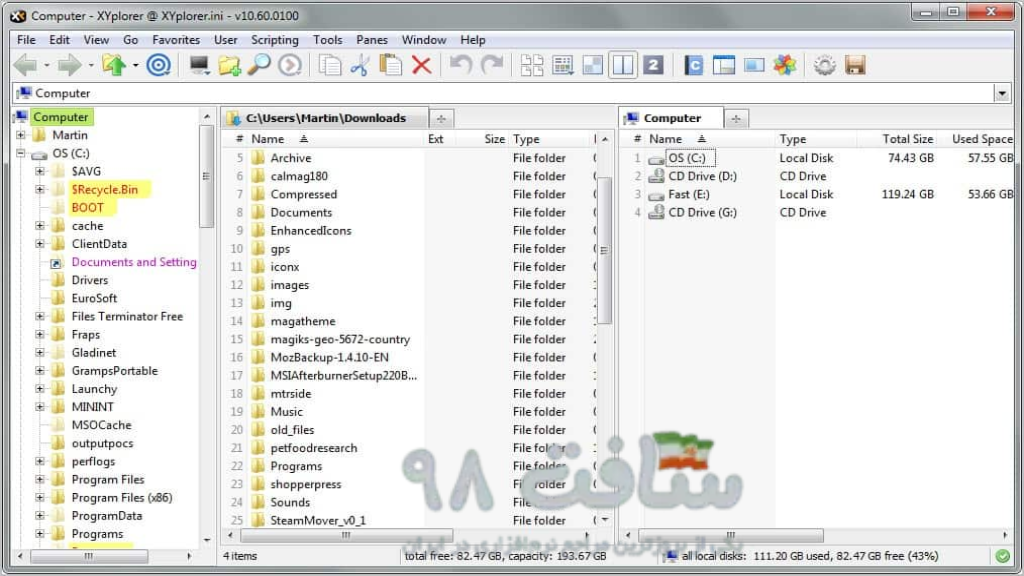Open the address bar dropdown

[1002, 93]
